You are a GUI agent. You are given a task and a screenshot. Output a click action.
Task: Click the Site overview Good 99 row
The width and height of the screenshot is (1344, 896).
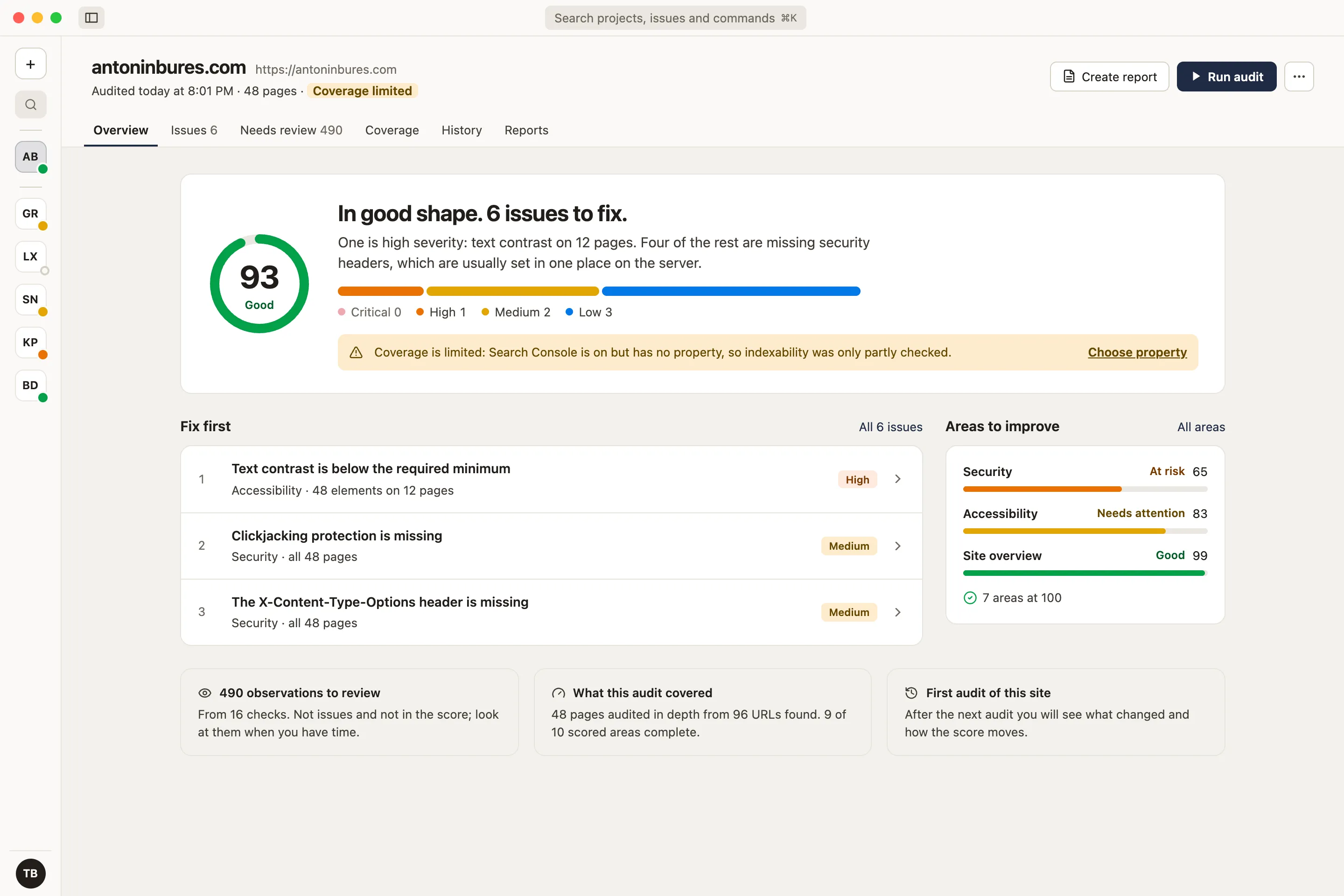(1085, 563)
